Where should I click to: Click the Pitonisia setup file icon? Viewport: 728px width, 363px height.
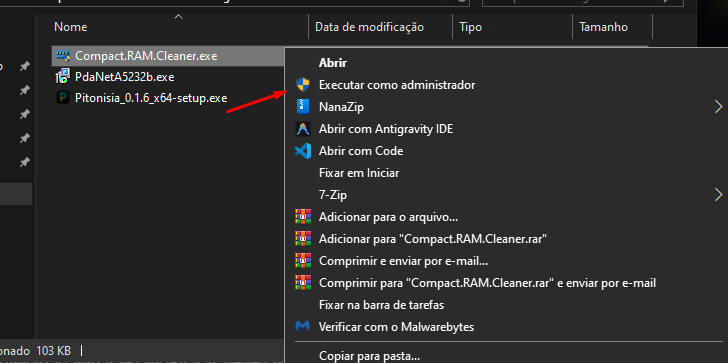62,97
